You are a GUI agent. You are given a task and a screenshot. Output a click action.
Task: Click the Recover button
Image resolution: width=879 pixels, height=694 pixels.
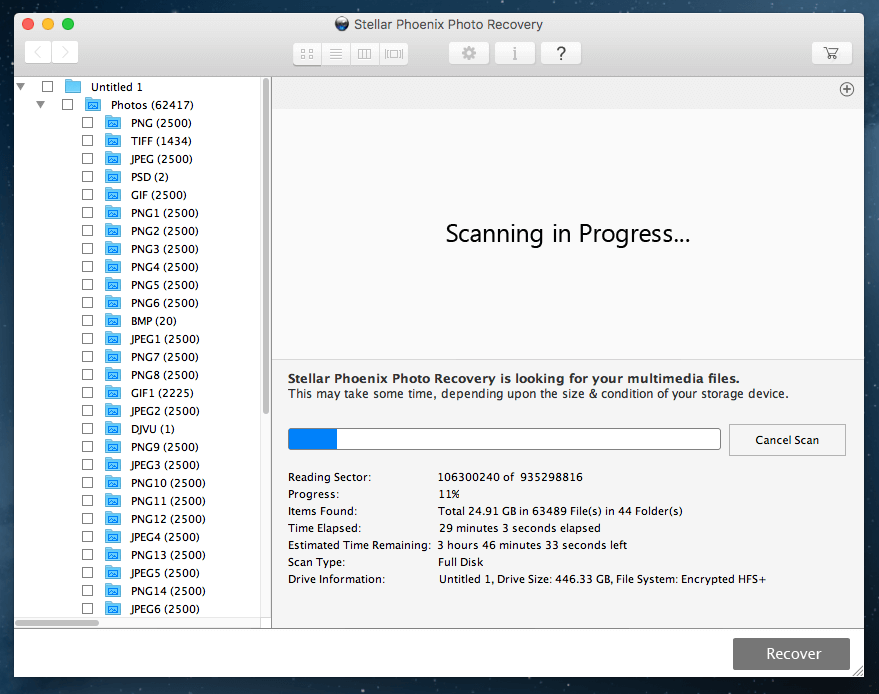click(x=792, y=654)
